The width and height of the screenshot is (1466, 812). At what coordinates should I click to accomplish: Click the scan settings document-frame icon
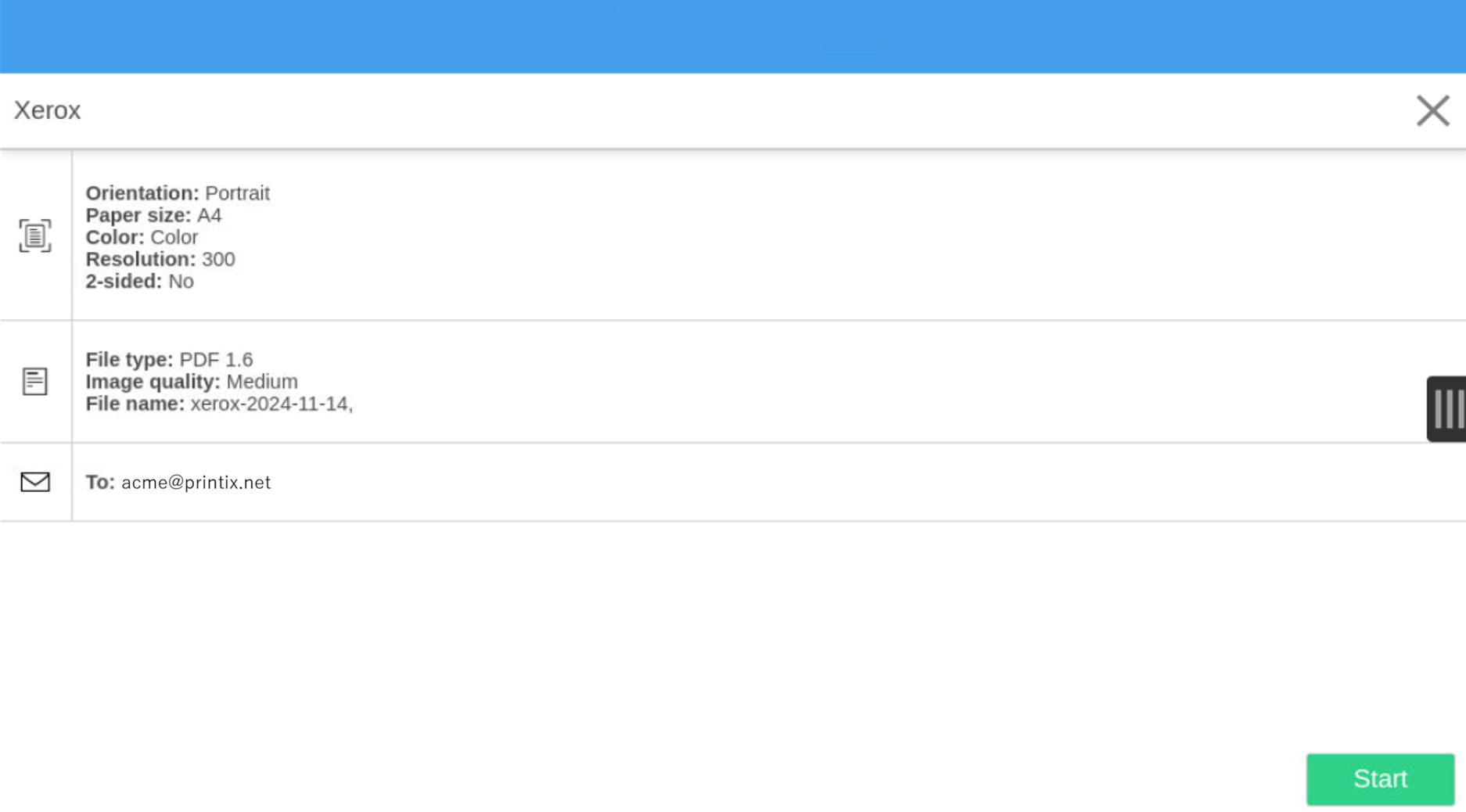point(35,235)
